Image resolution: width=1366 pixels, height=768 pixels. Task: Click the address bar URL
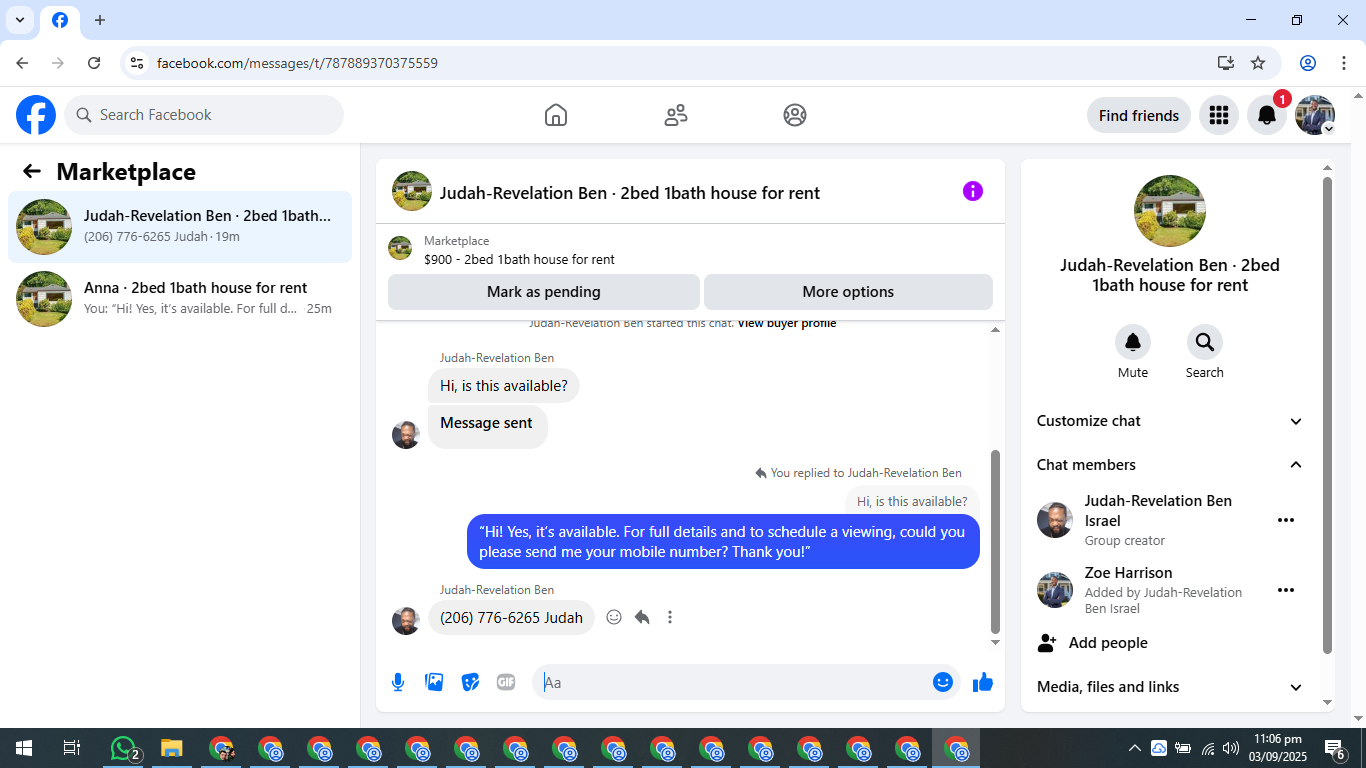tap(297, 63)
